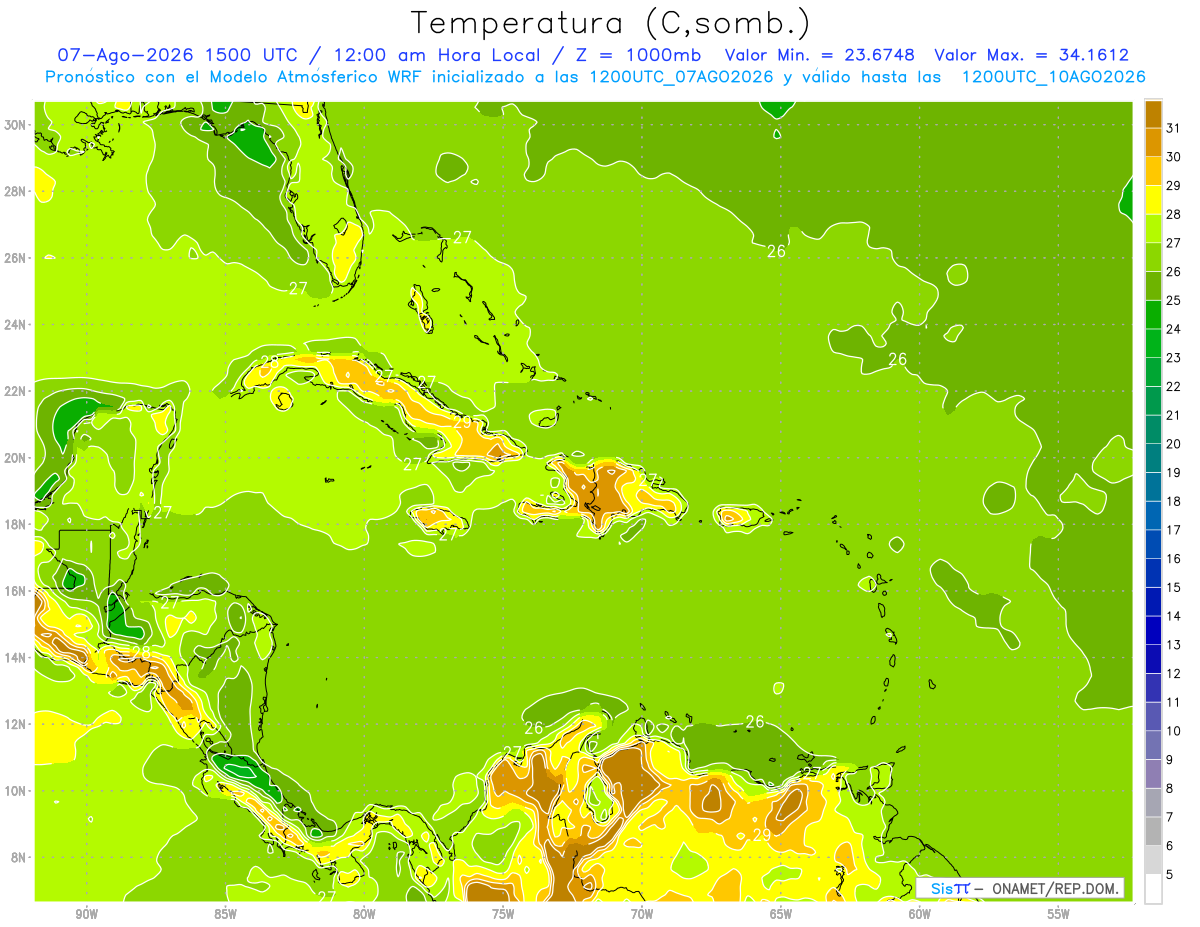Click the 'ONAMET/REP.DOM.' credit label
Viewport: 1200px width, 927px height.
pos(1055,888)
